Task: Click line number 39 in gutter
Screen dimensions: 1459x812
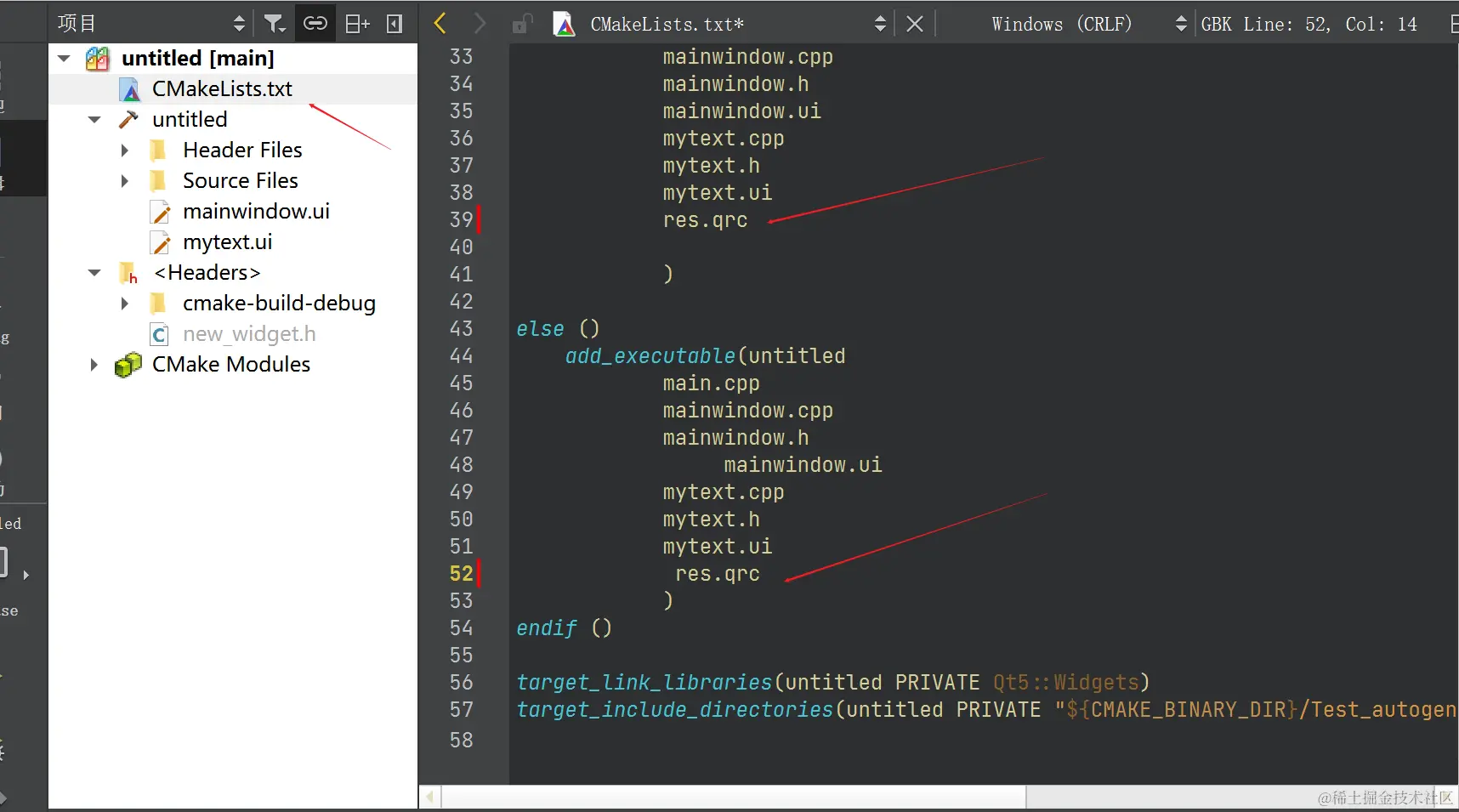Action: [461, 220]
